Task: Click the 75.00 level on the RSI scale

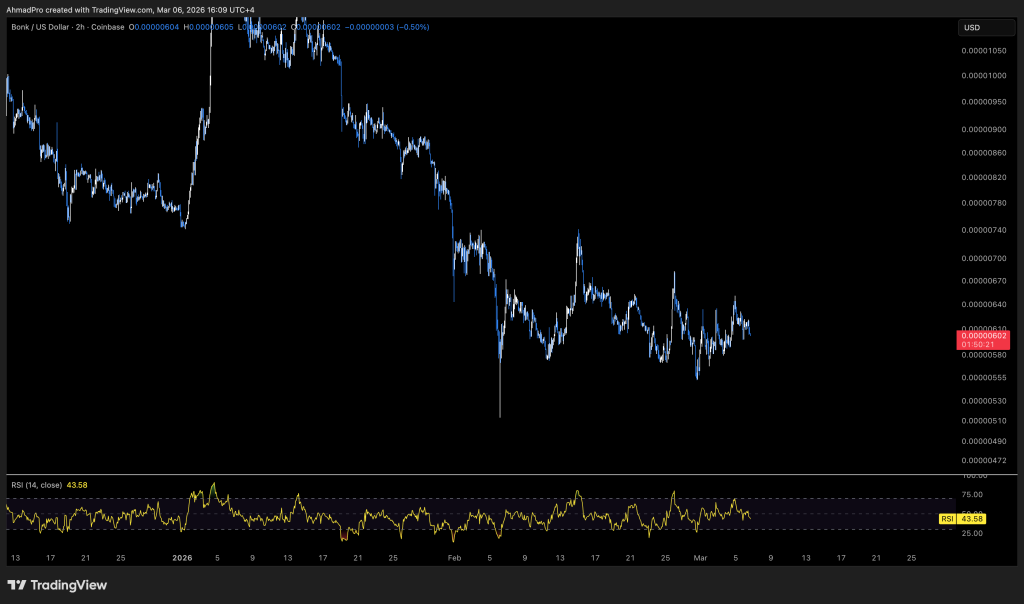Action: click(x=972, y=495)
